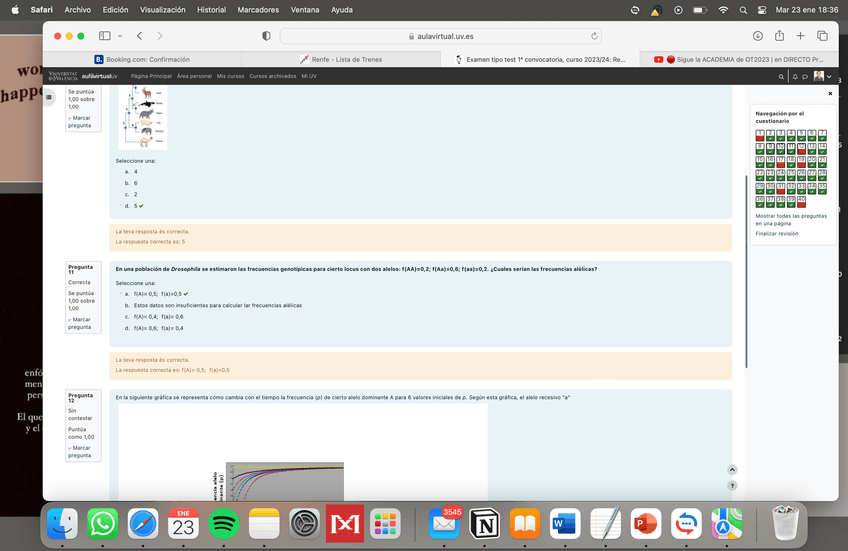The height and width of the screenshot is (551, 848).
Task: Open the messages speech bubble icon
Action: coord(805,77)
